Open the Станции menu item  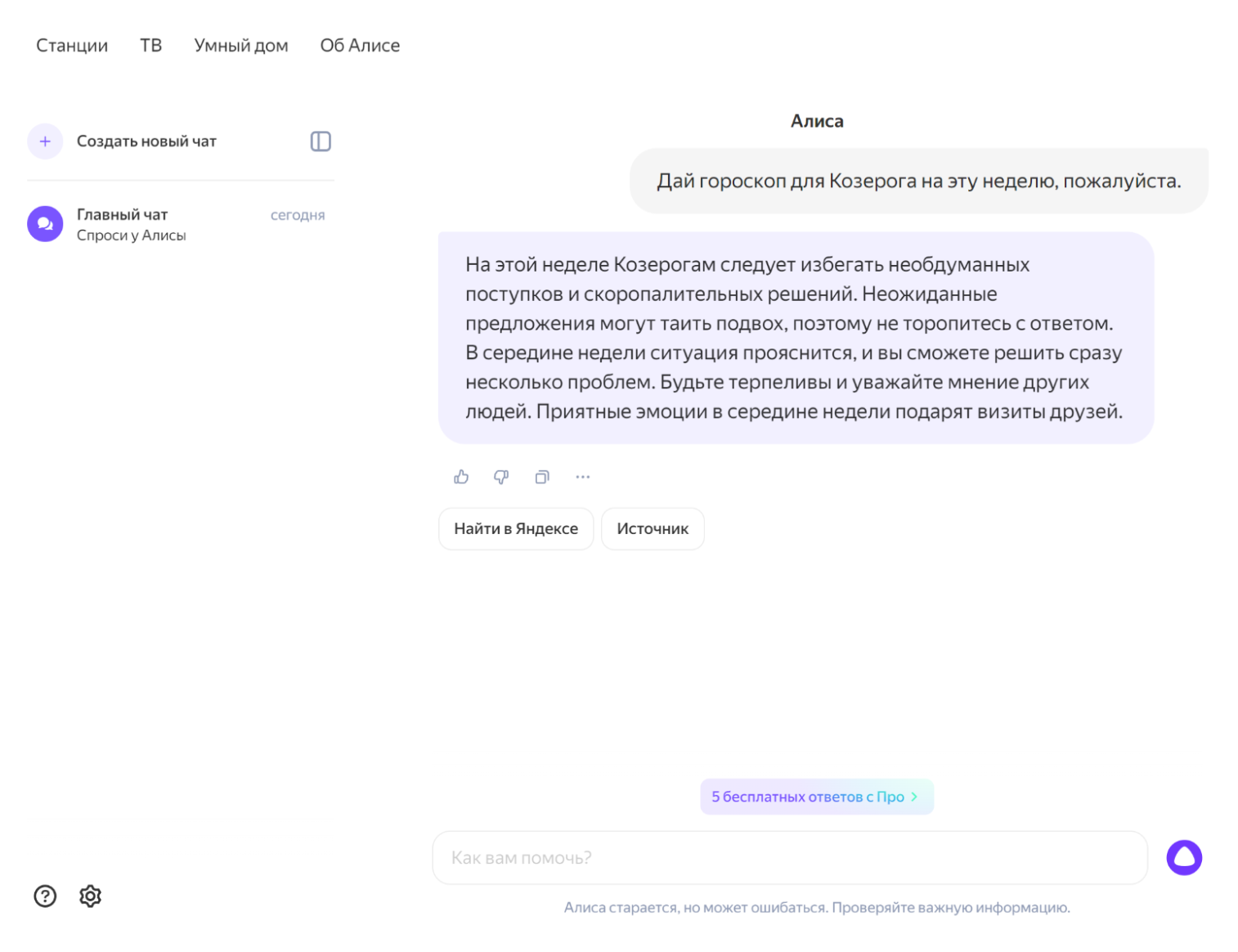tap(72, 46)
